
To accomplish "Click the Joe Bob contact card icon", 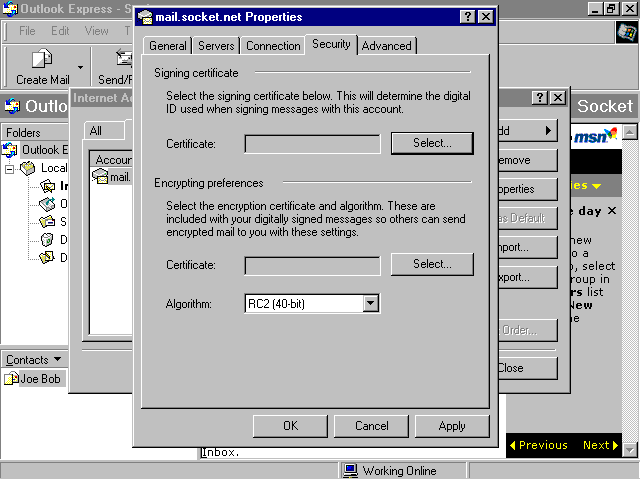I will 11,378.
